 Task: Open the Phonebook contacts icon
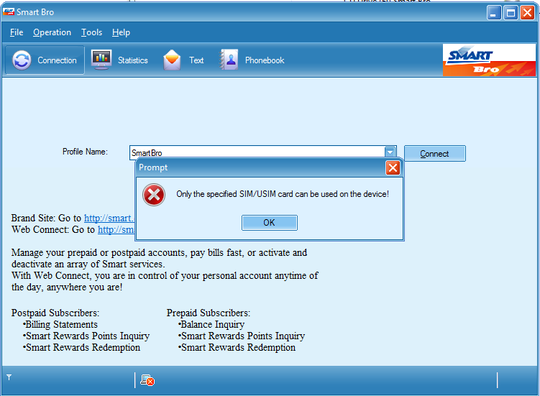coord(229,60)
